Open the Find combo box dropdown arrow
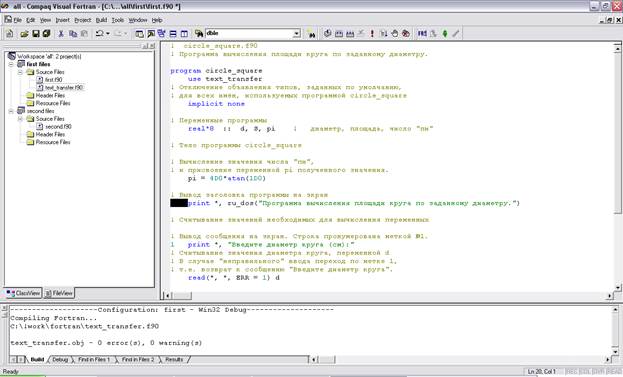623x377 pixels. click(297, 34)
